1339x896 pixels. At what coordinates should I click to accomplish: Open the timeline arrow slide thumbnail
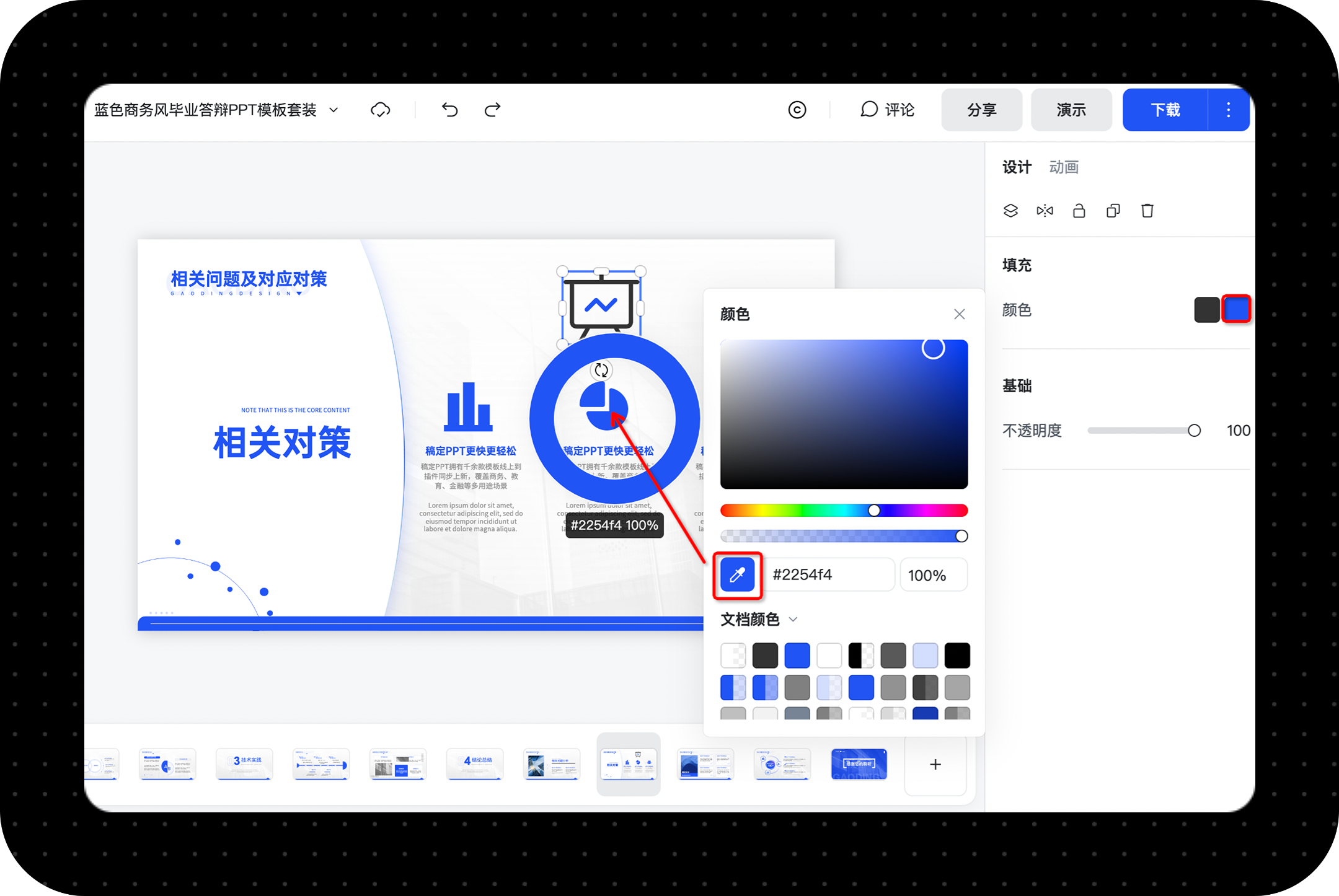[x=321, y=765]
